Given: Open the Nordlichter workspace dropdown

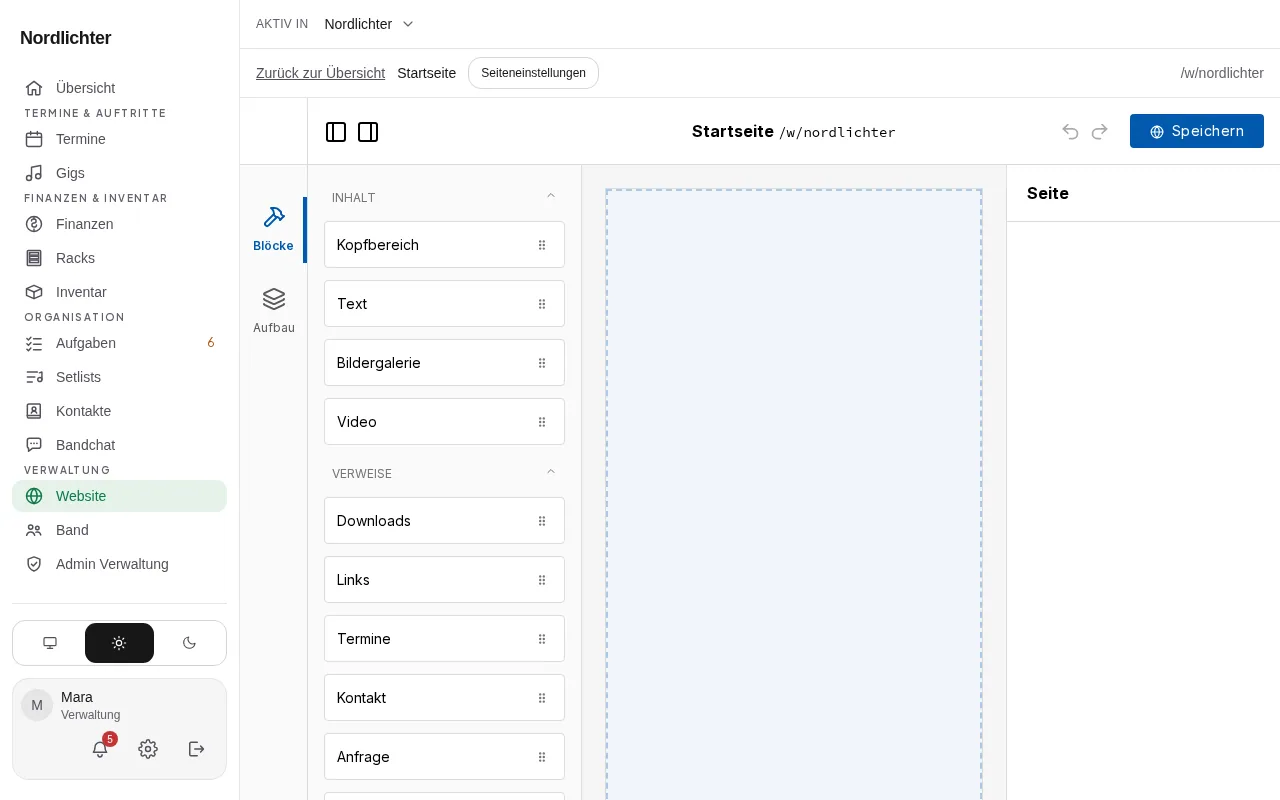Looking at the screenshot, I should [x=369, y=24].
